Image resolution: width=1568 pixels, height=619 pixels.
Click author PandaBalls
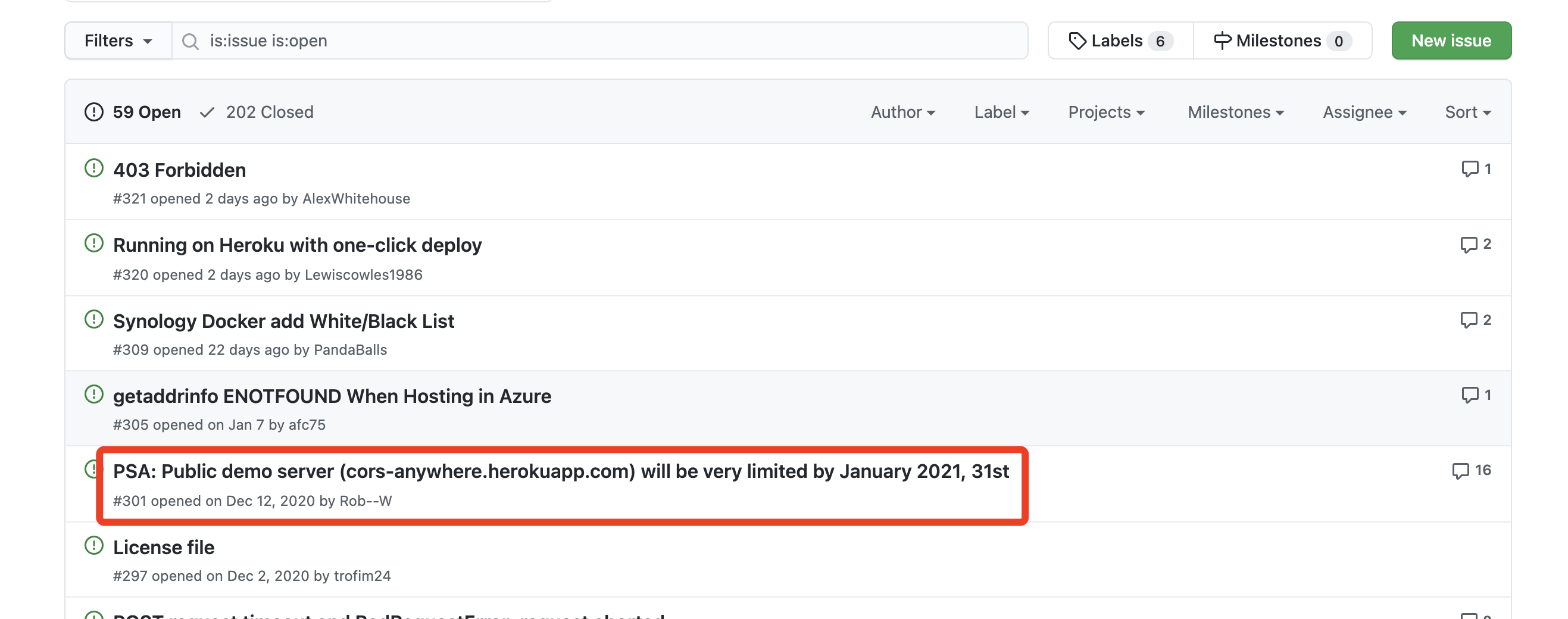point(350,349)
